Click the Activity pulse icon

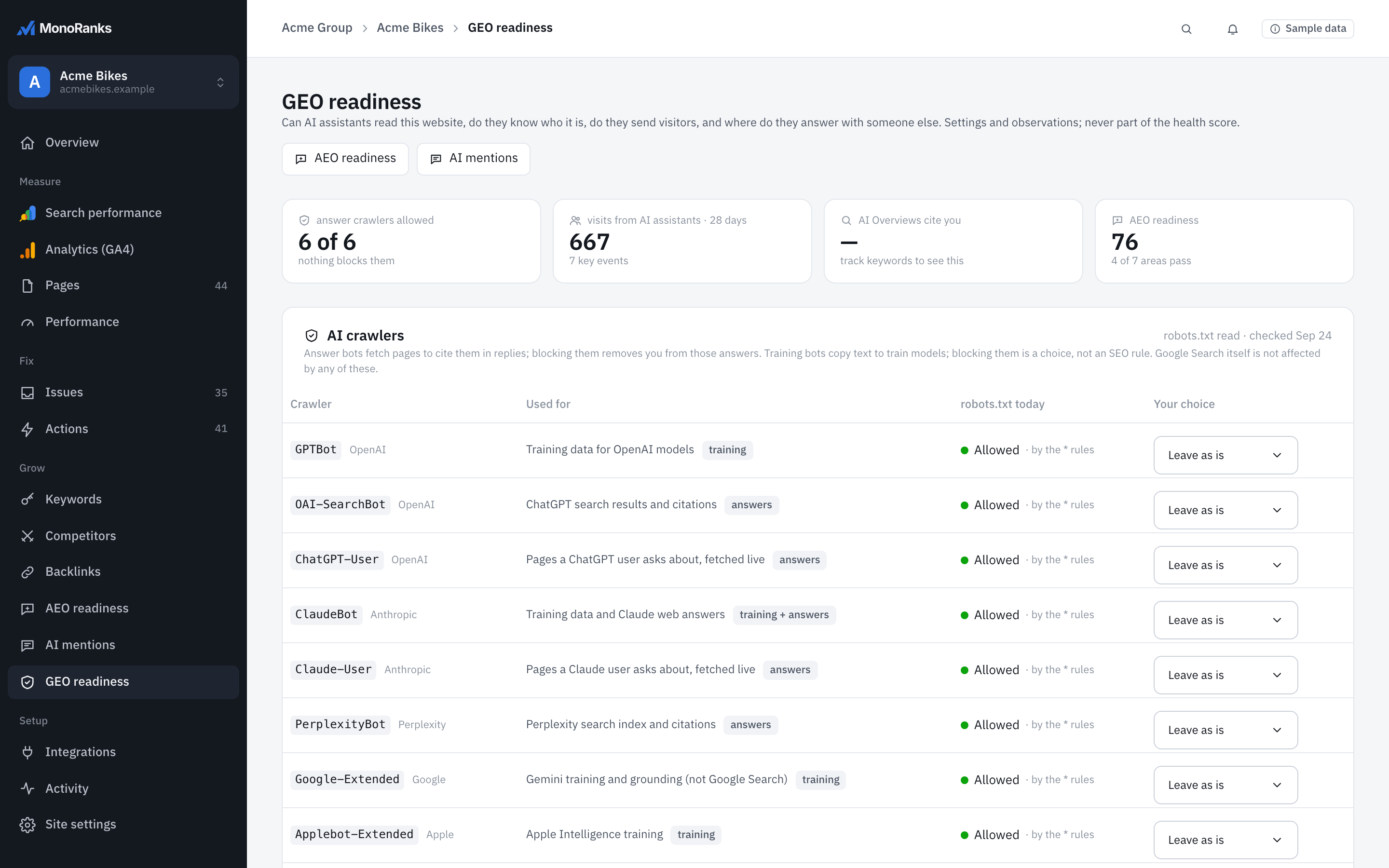(27, 789)
